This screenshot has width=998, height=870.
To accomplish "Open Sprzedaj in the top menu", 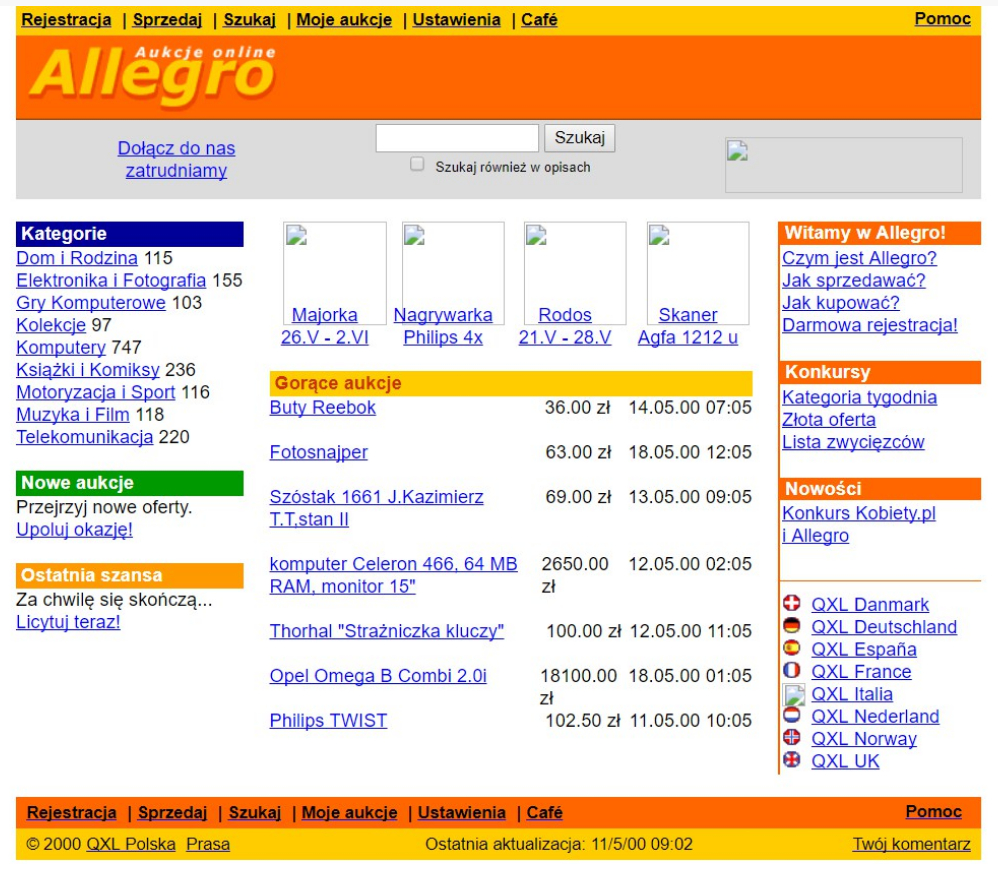I will pyautogui.click(x=167, y=20).
